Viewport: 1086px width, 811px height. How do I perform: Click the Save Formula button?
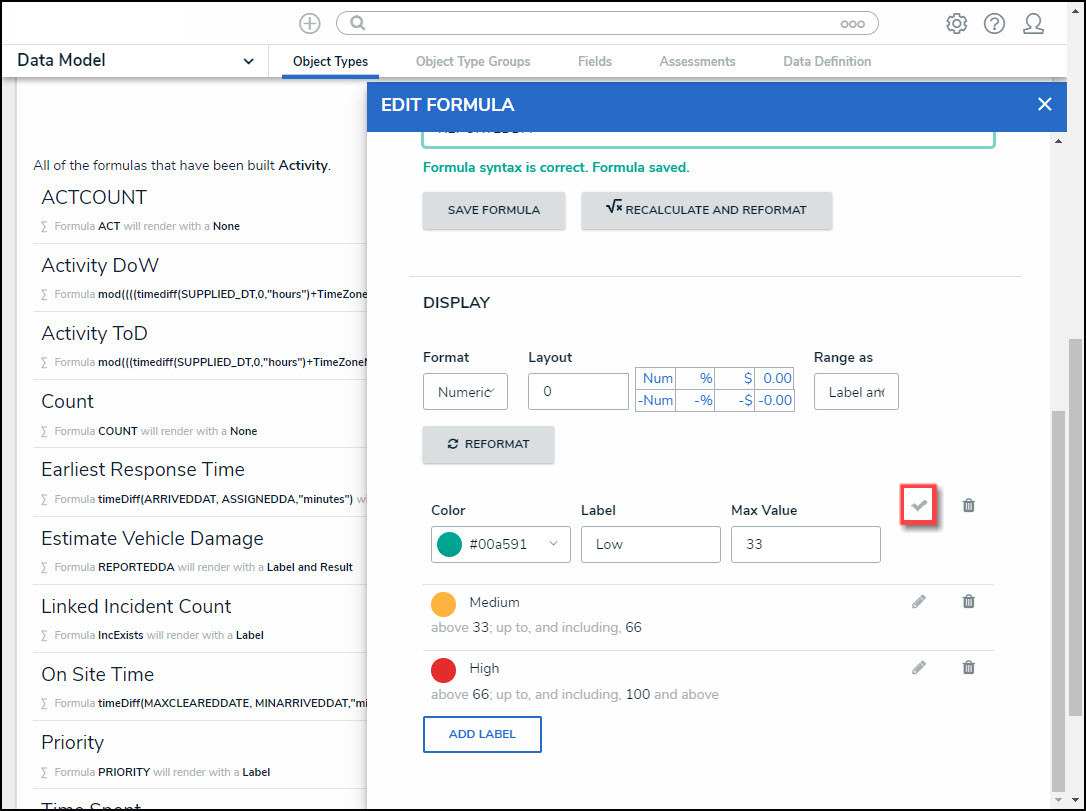(x=493, y=210)
